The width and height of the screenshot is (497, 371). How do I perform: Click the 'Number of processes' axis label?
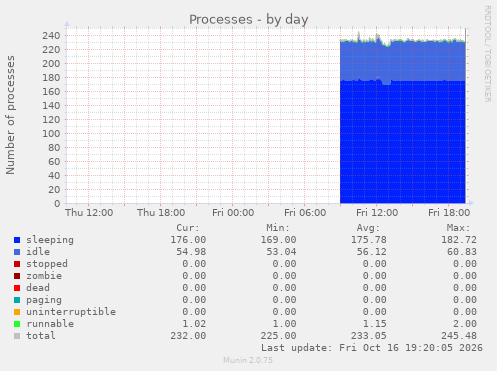pos(10,115)
